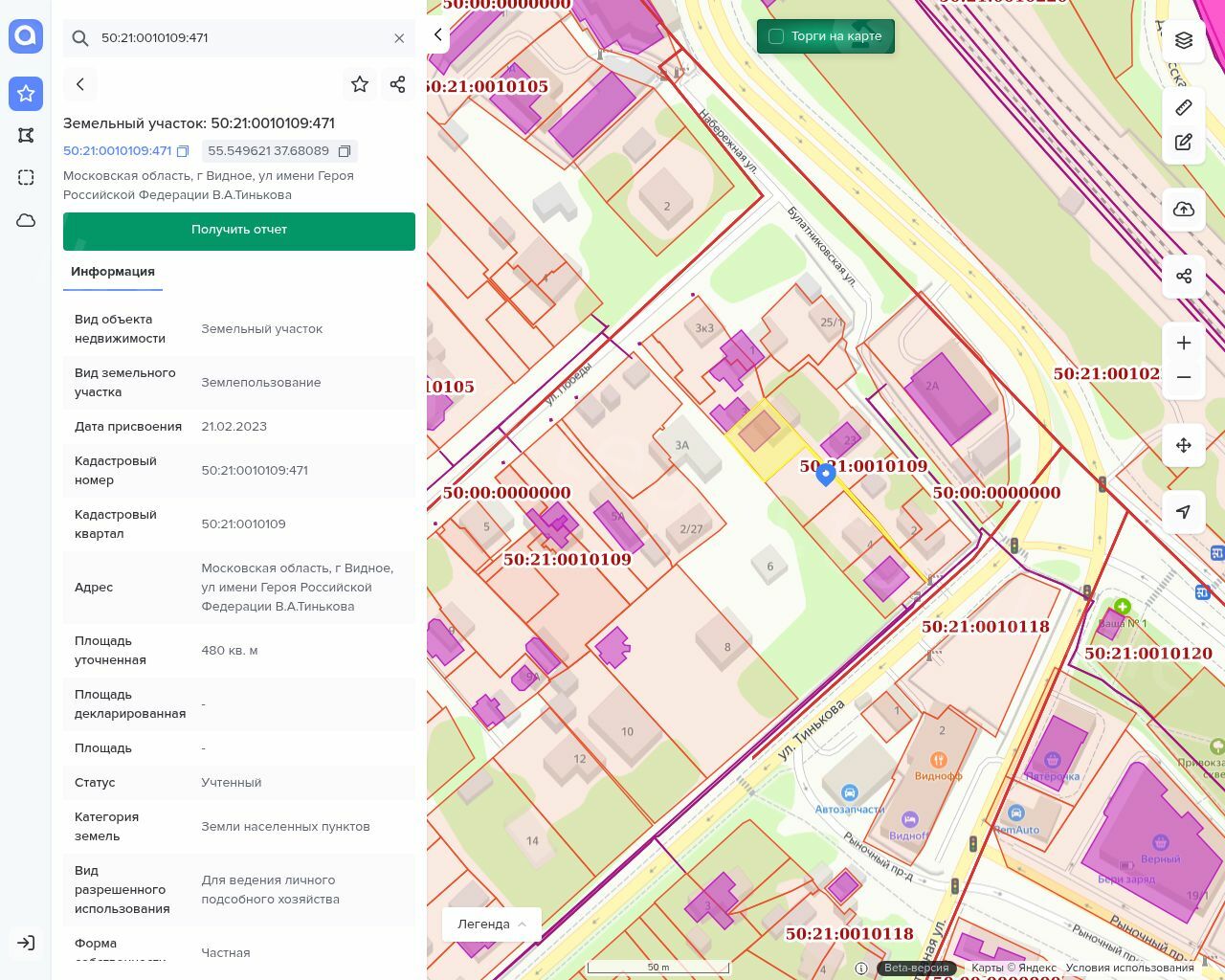Enable the Торги на карте checkbox

tap(776, 36)
